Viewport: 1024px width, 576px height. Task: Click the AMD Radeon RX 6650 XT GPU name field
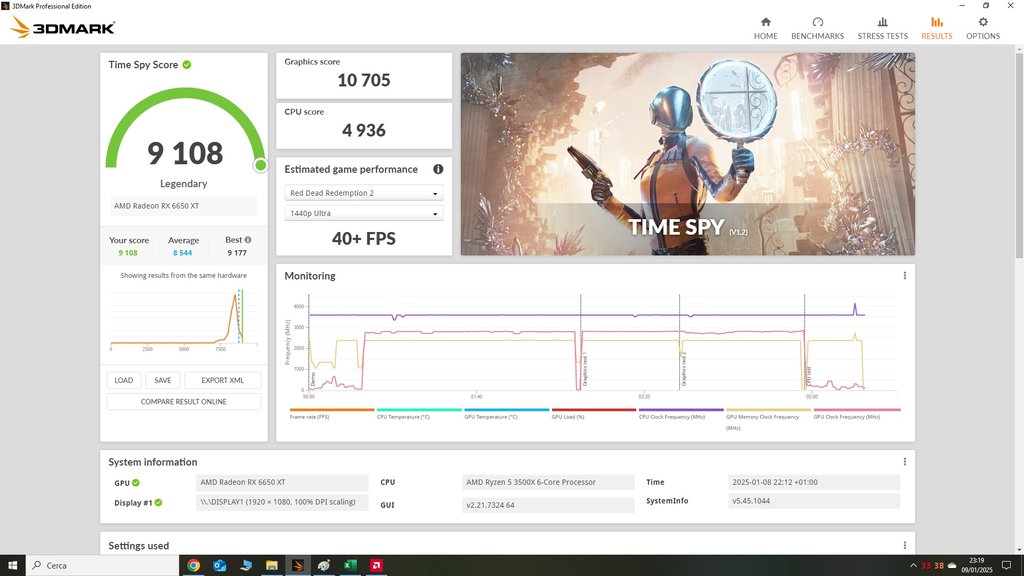(x=282, y=483)
